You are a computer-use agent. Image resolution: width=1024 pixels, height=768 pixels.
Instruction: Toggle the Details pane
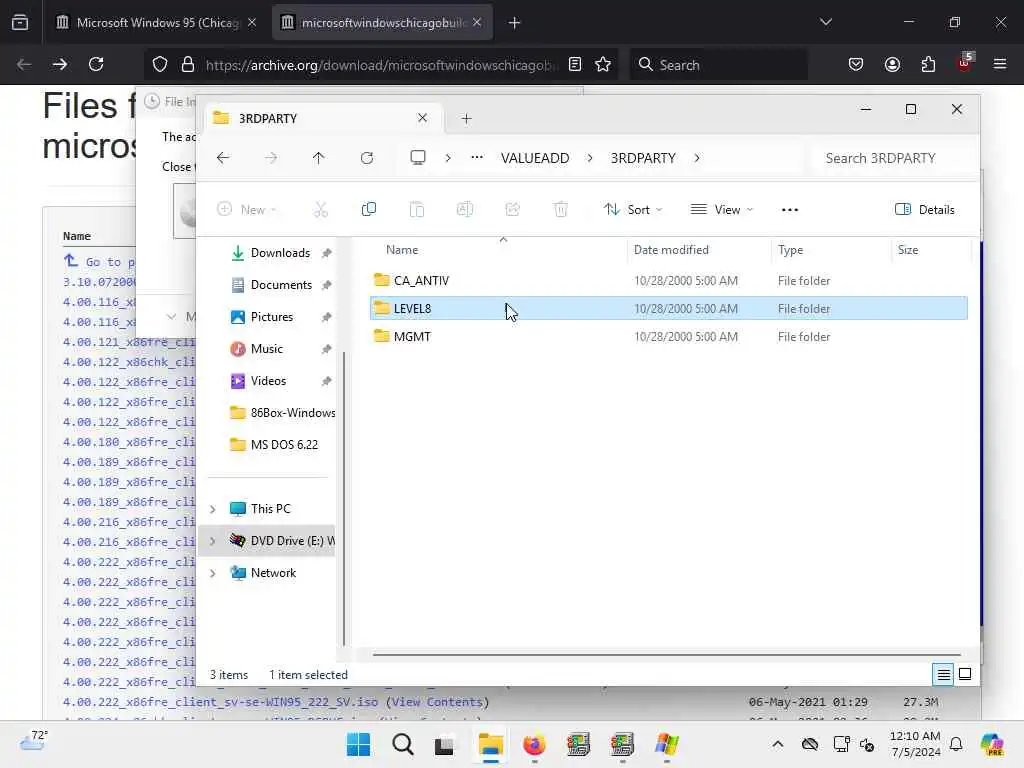[925, 210]
